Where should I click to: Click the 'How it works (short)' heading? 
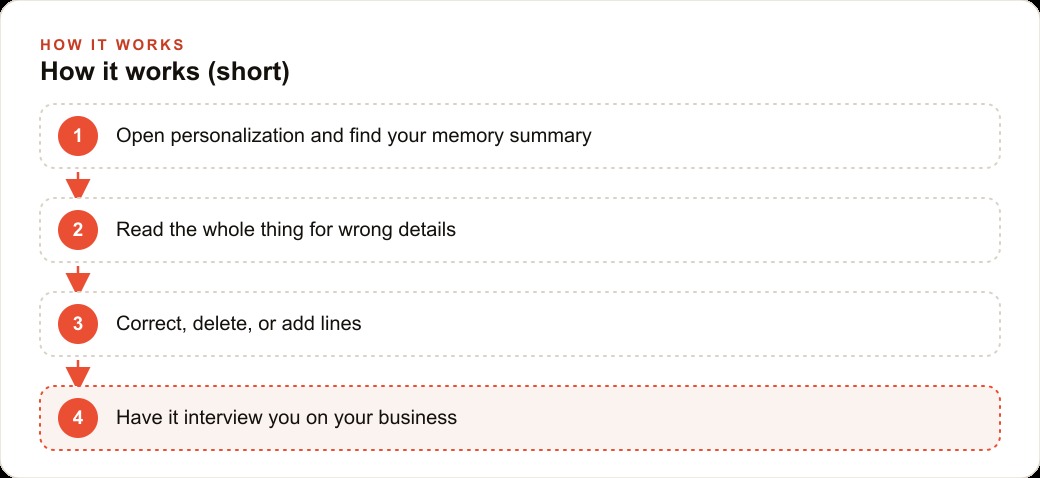[165, 72]
